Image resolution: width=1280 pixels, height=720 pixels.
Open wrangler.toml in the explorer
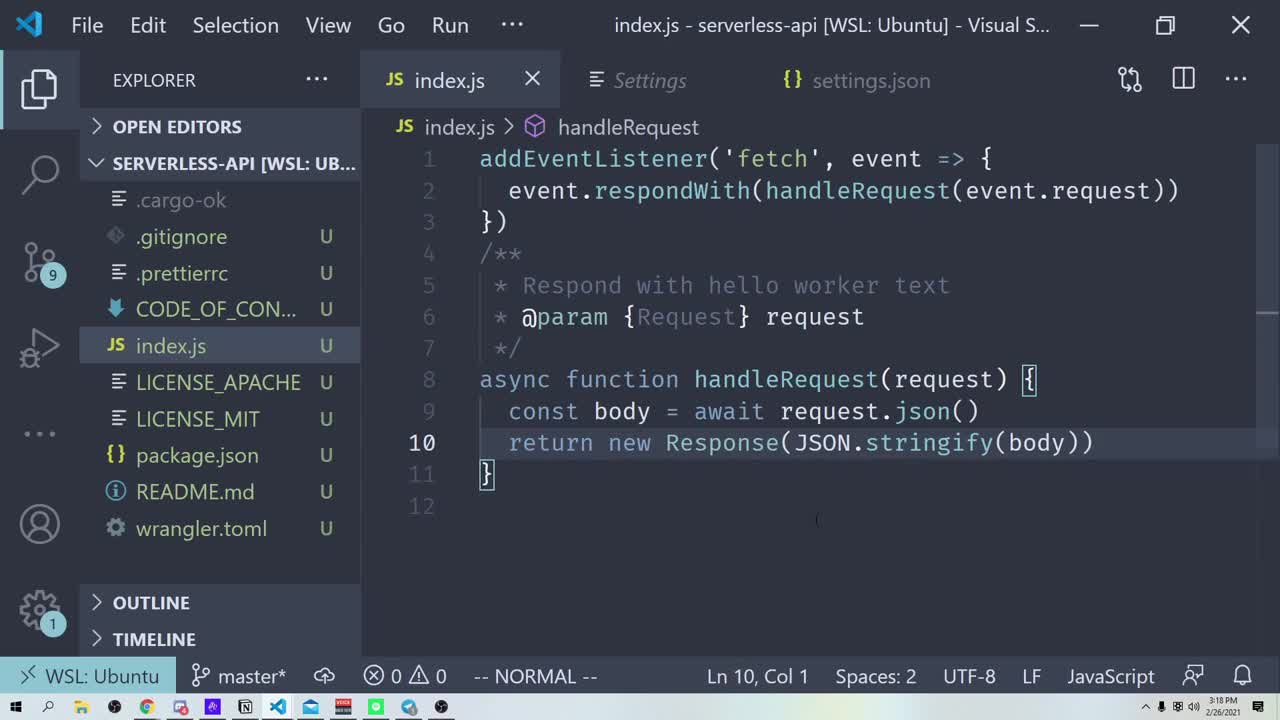point(201,528)
